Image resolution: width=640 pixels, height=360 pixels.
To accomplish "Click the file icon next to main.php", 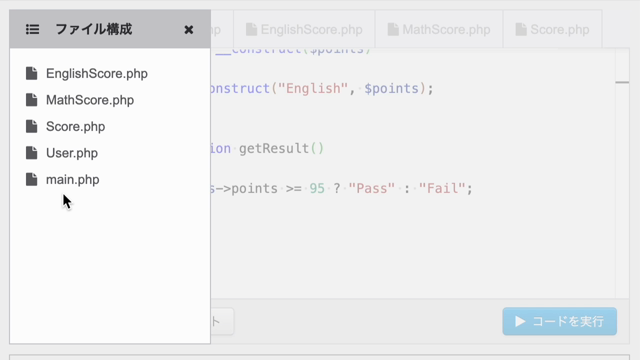I will 31,180.
